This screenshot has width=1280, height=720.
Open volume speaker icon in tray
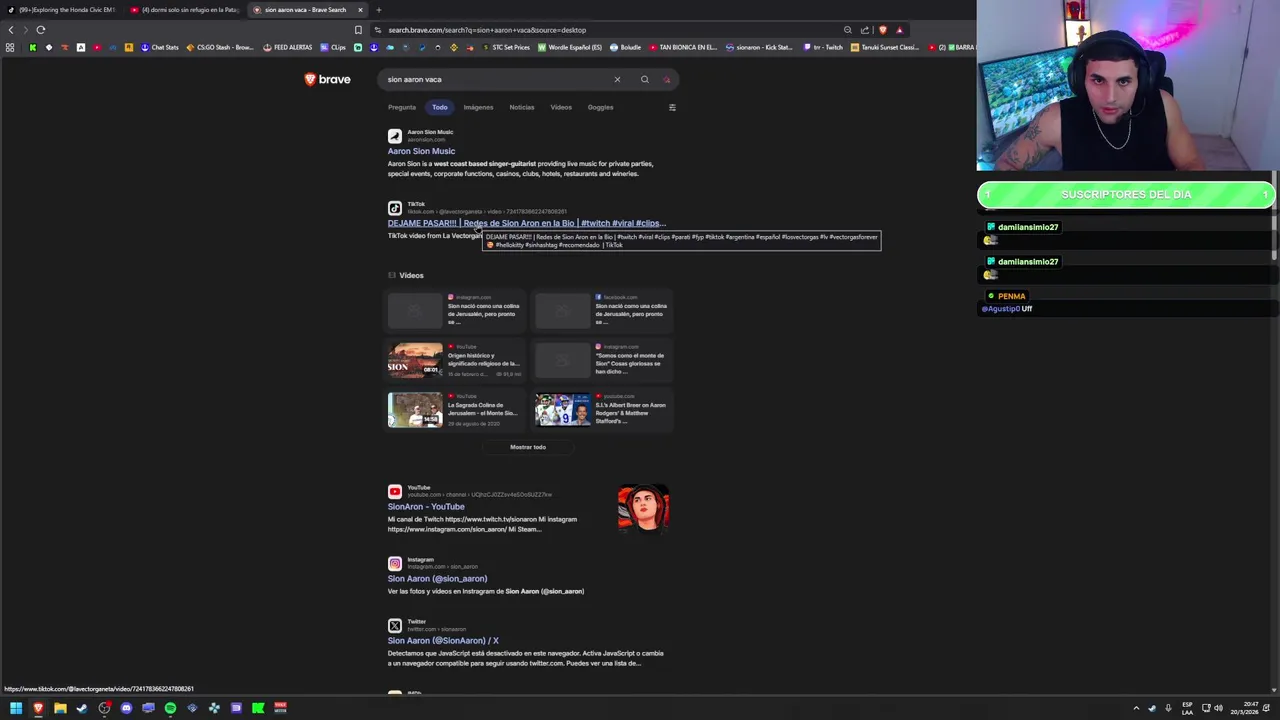1218,708
